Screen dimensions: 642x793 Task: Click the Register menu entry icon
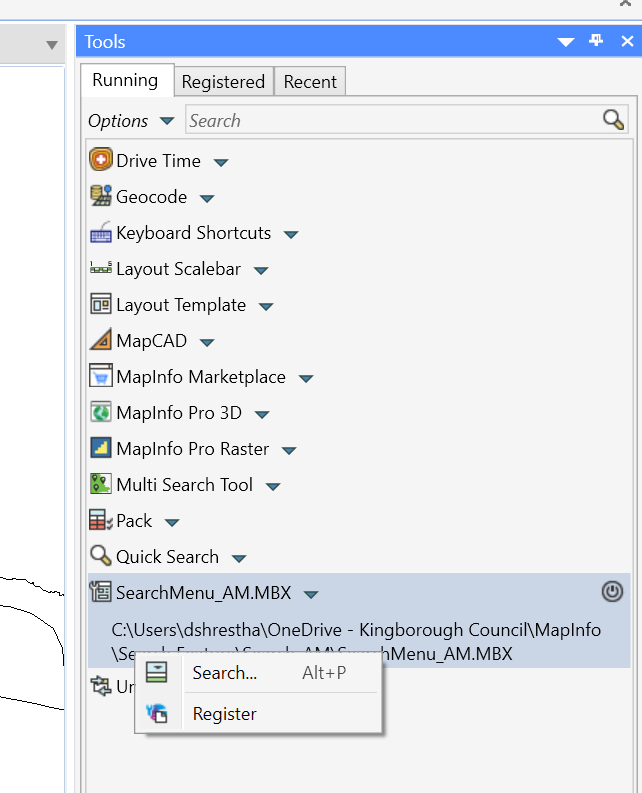pyautogui.click(x=156, y=713)
